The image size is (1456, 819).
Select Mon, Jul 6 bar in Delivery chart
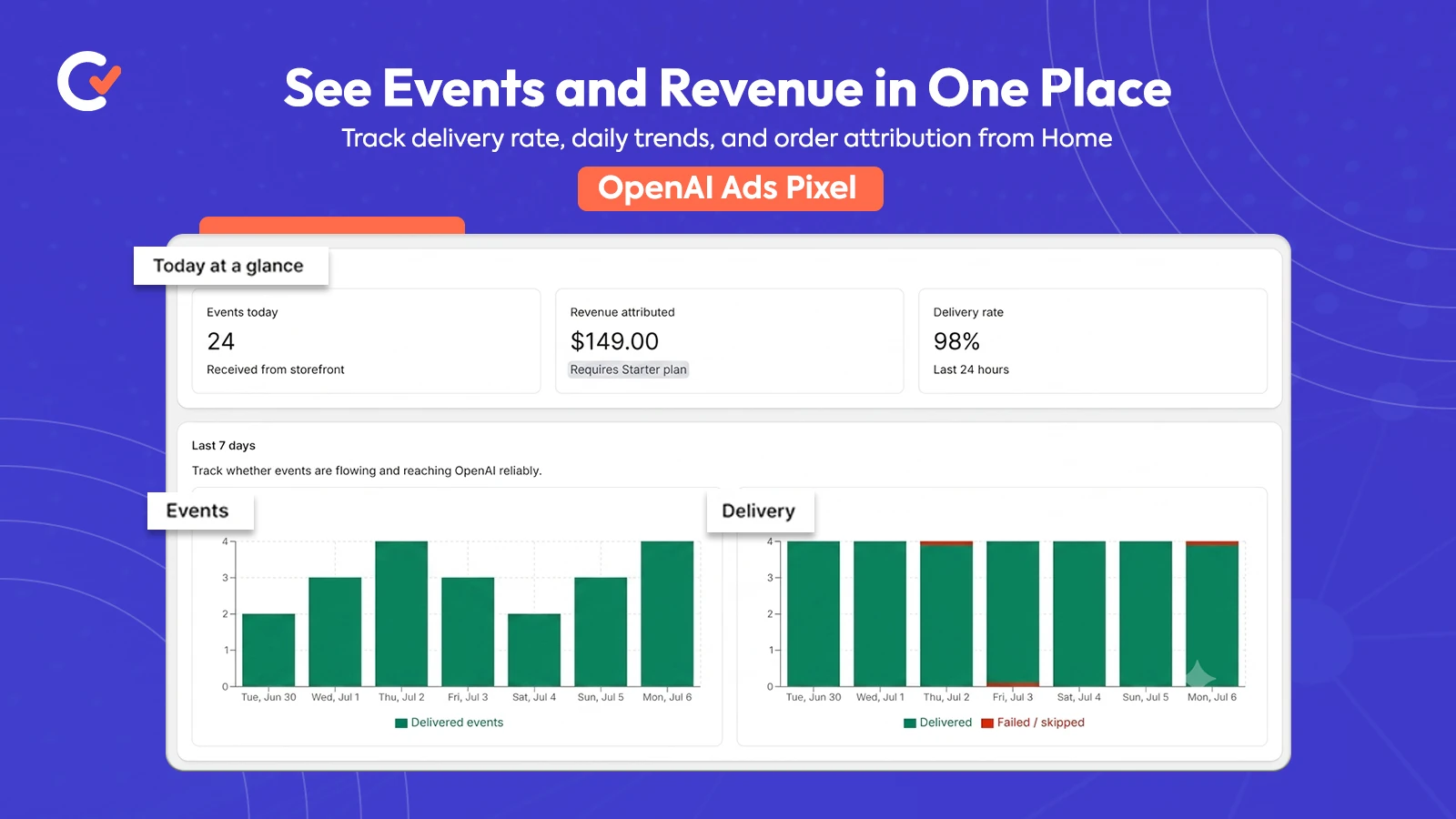pos(1212,615)
